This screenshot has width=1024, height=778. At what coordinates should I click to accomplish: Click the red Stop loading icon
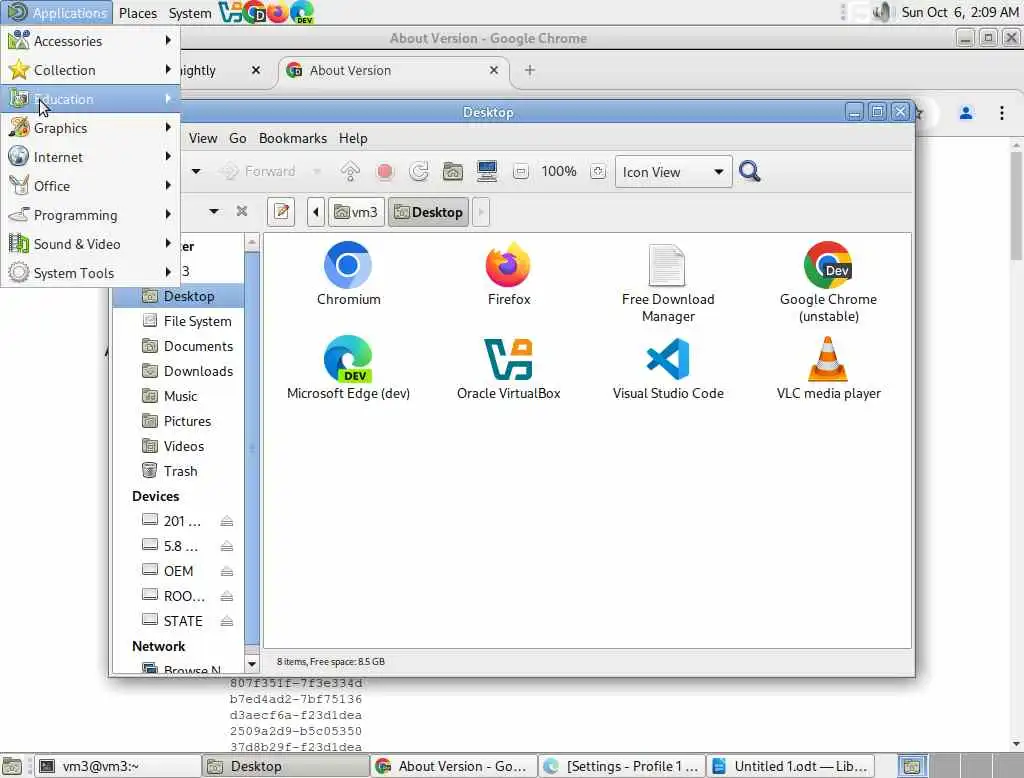(385, 172)
